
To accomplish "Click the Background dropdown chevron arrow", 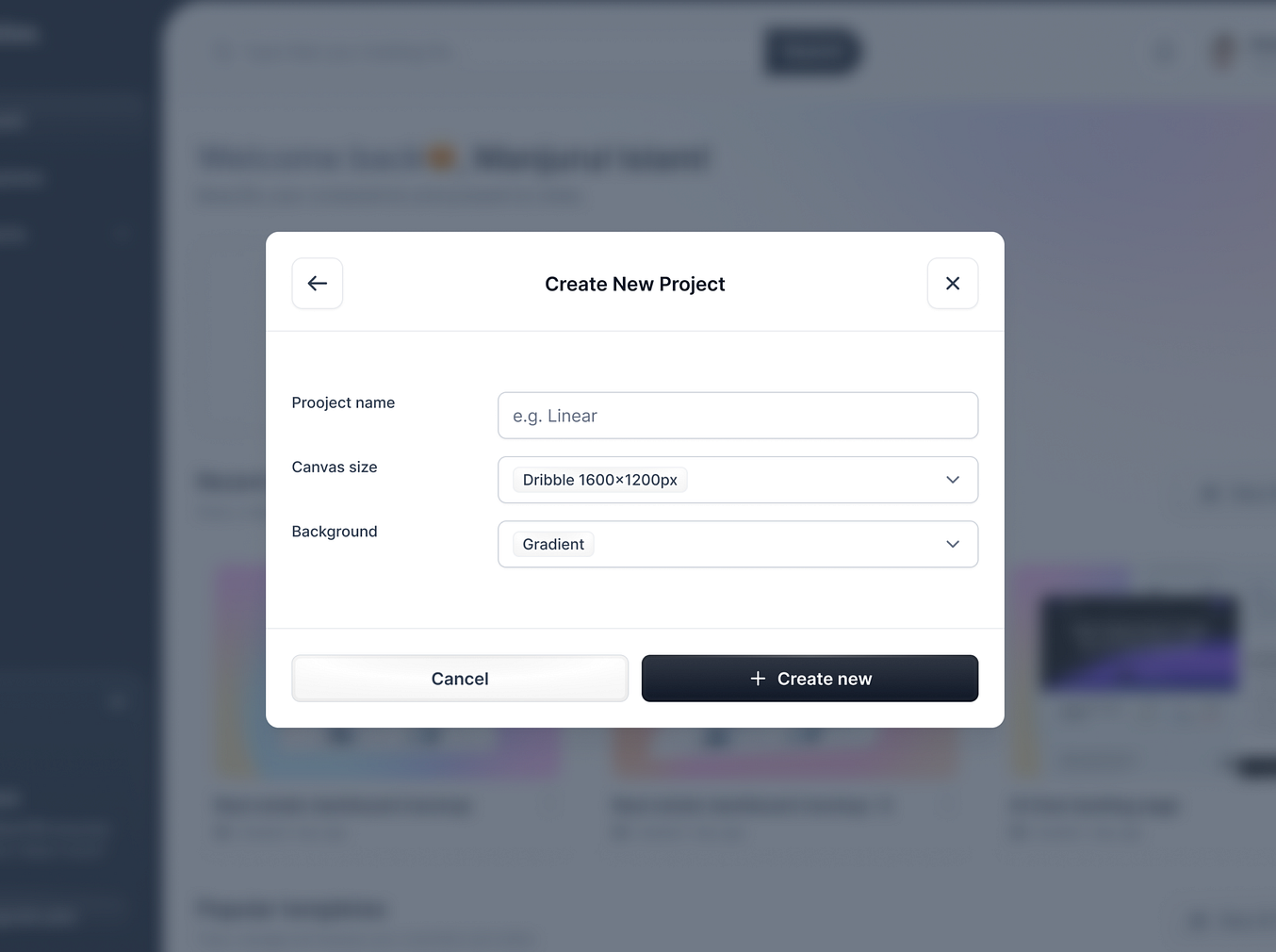I will click(953, 544).
